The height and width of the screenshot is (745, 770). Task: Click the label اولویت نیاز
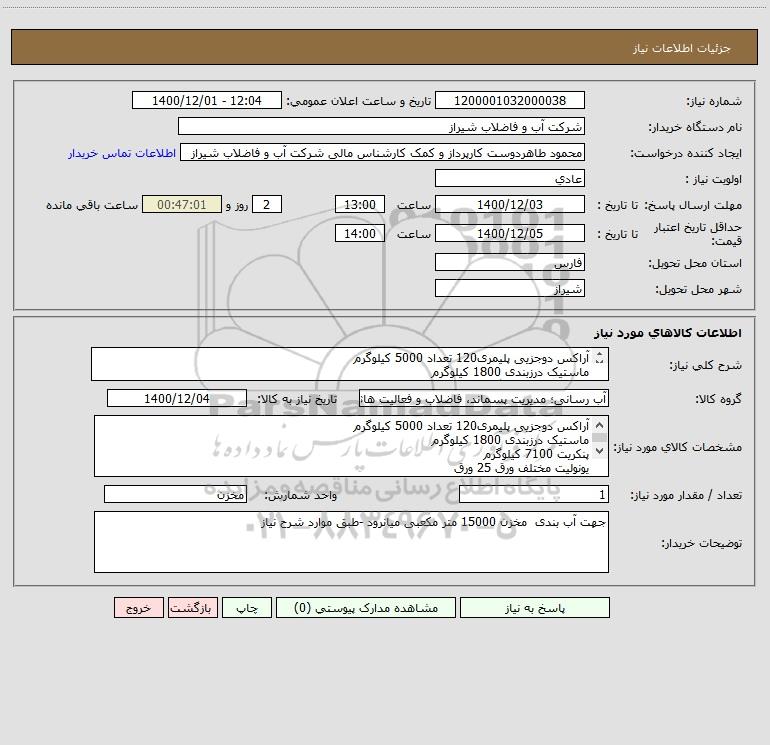(x=714, y=179)
